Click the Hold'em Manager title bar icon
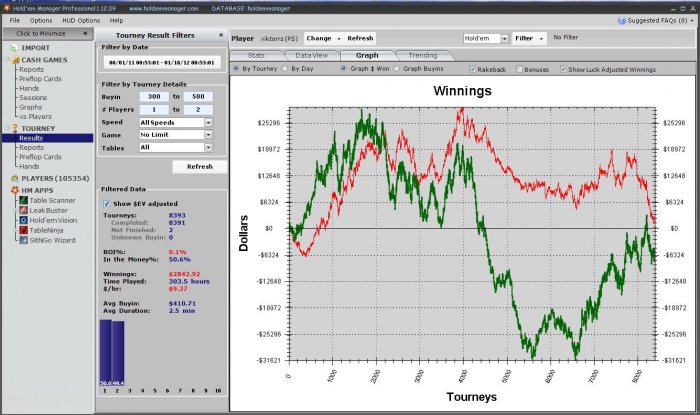The image size is (700, 415). (6, 8)
